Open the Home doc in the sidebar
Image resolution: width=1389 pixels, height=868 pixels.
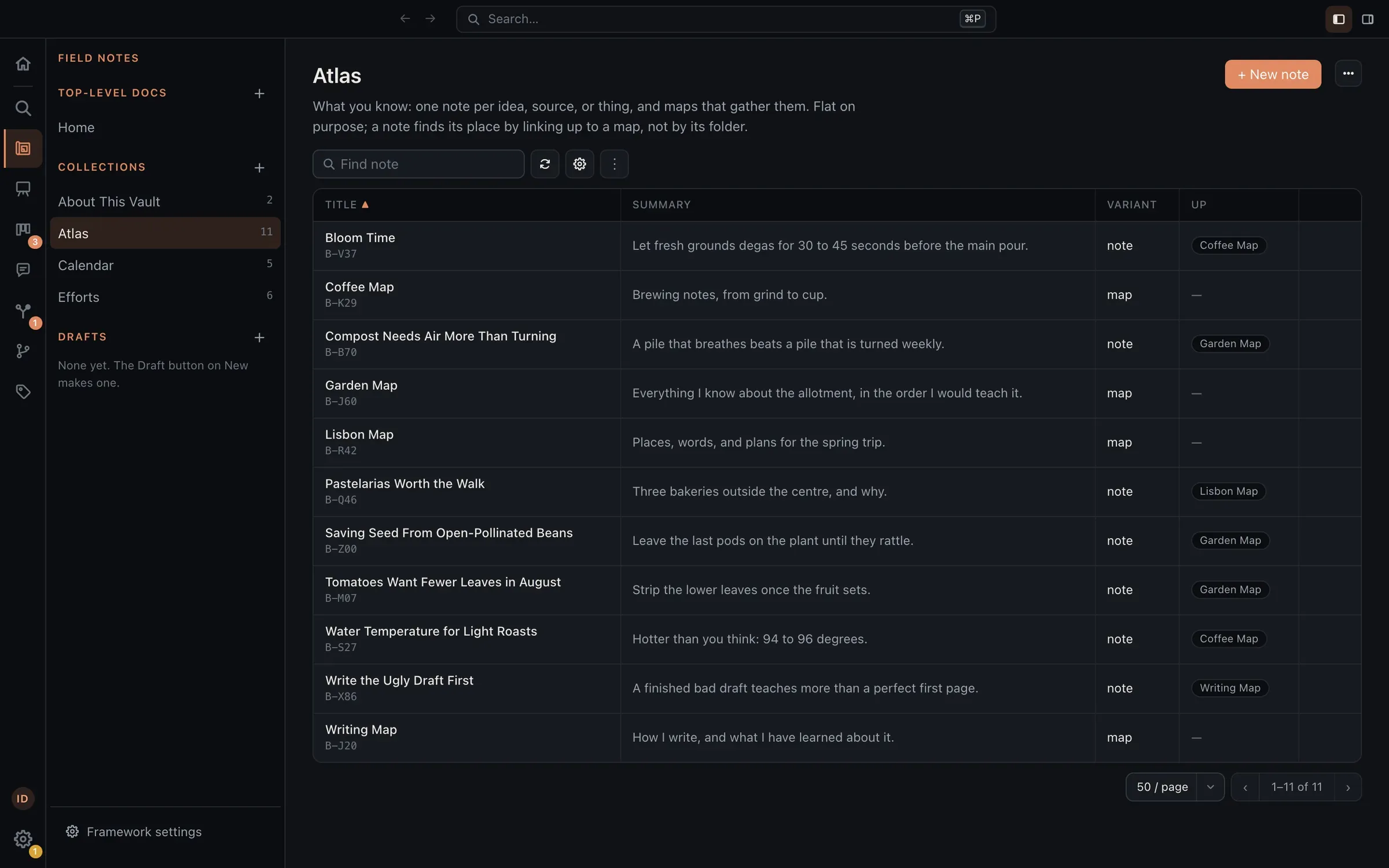coord(165,127)
